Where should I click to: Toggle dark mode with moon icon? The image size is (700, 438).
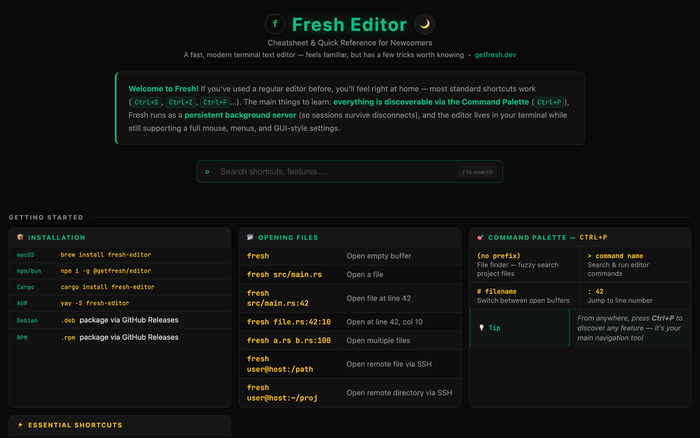[x=425, y=24]
